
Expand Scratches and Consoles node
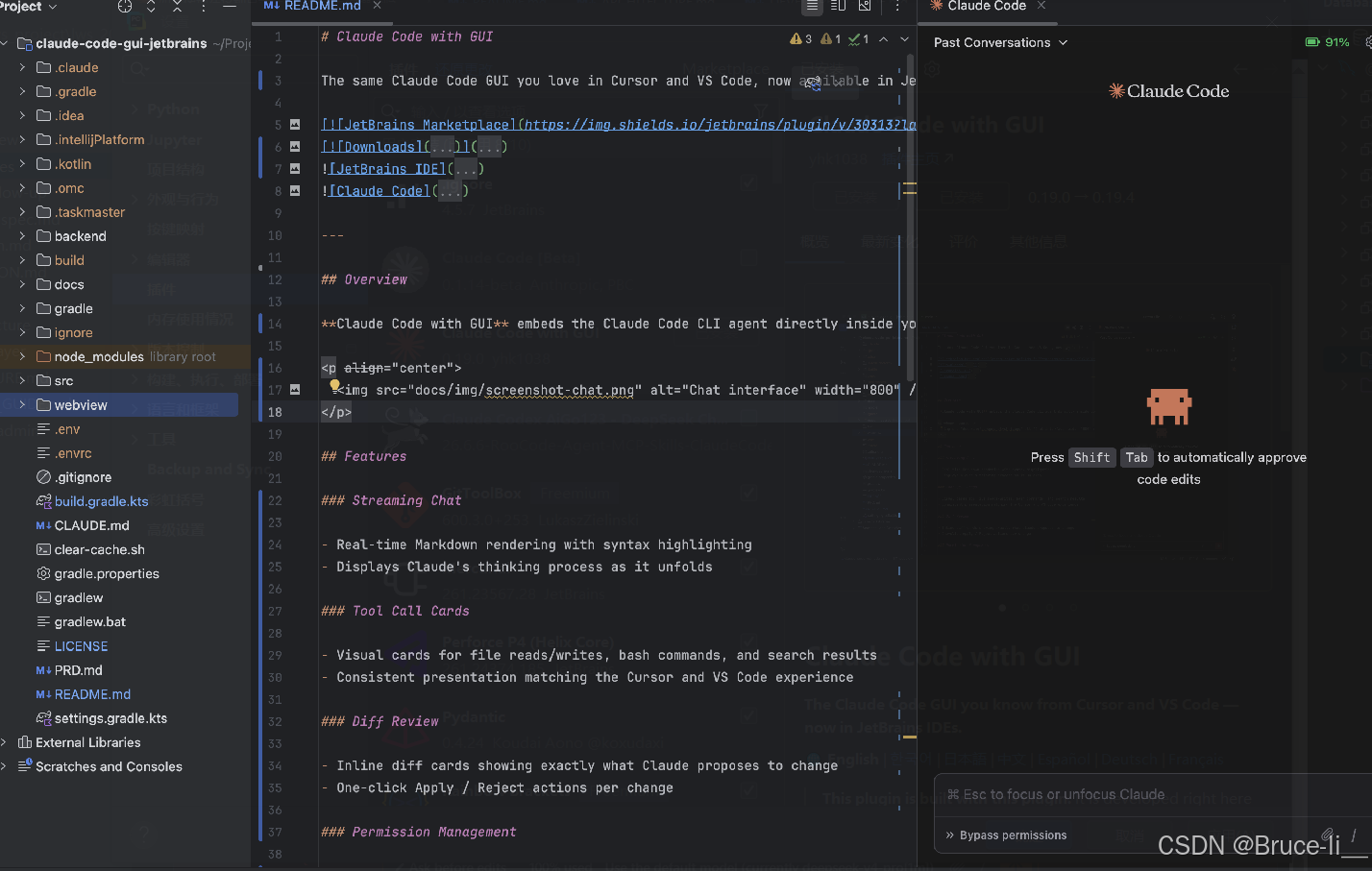click(5, 766)
